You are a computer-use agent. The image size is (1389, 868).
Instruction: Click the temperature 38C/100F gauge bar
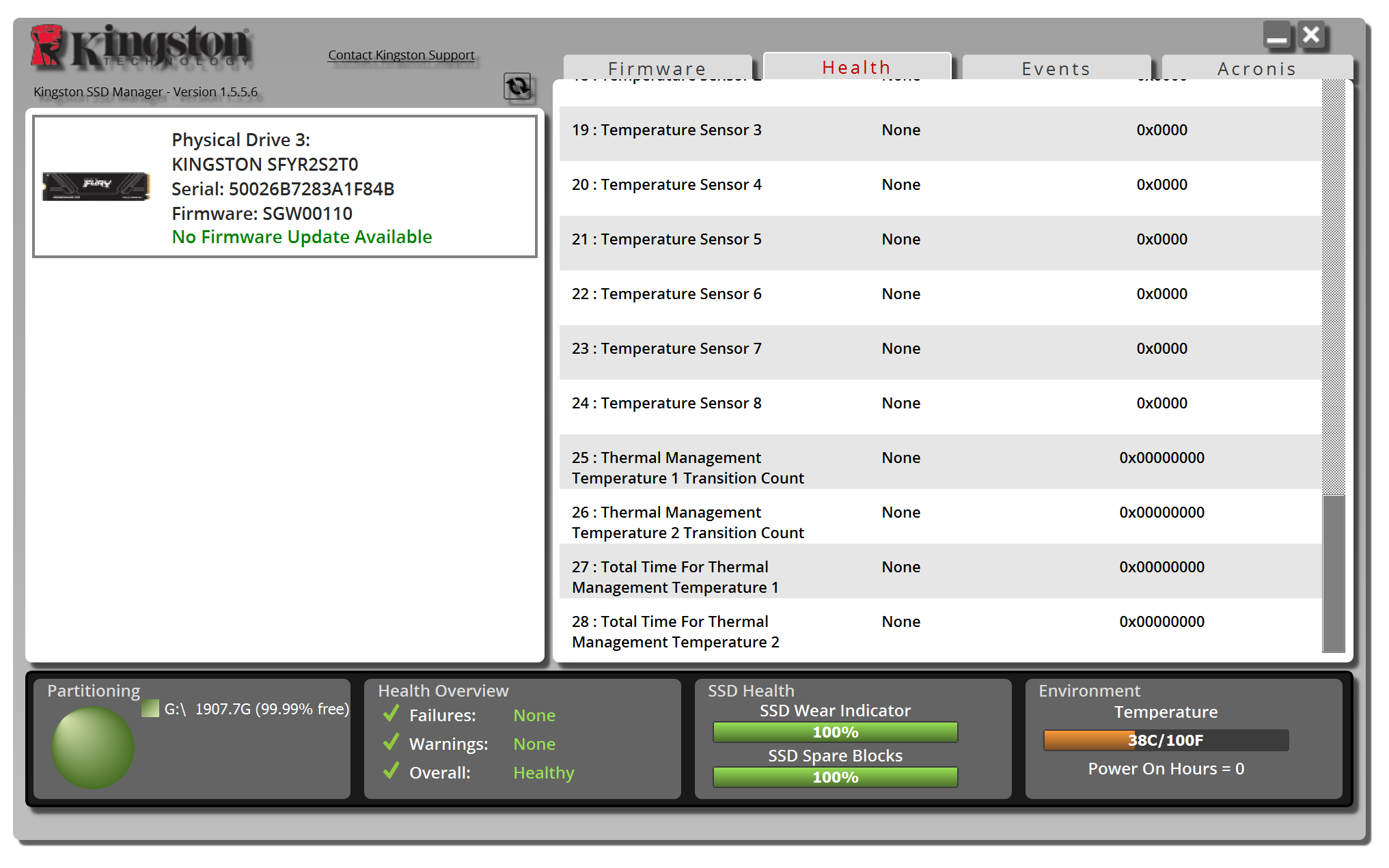click(1166, 740)
